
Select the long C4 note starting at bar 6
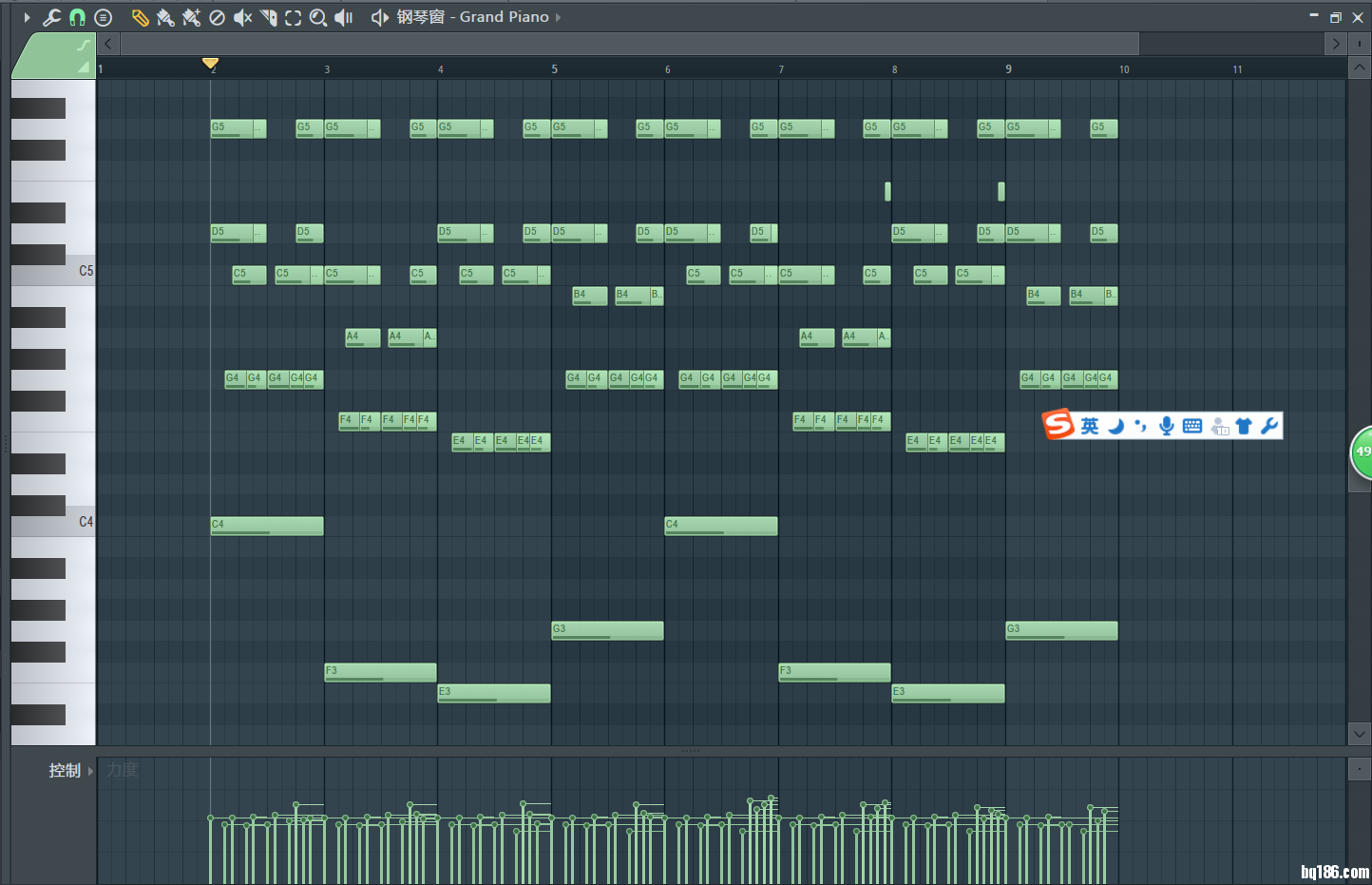coord(721,527)
